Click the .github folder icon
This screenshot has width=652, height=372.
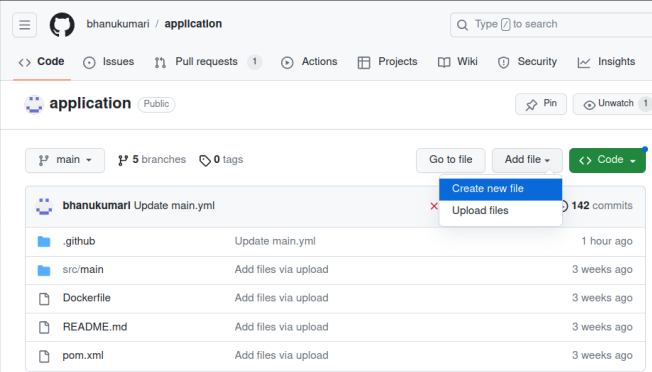tap(44, 241)
